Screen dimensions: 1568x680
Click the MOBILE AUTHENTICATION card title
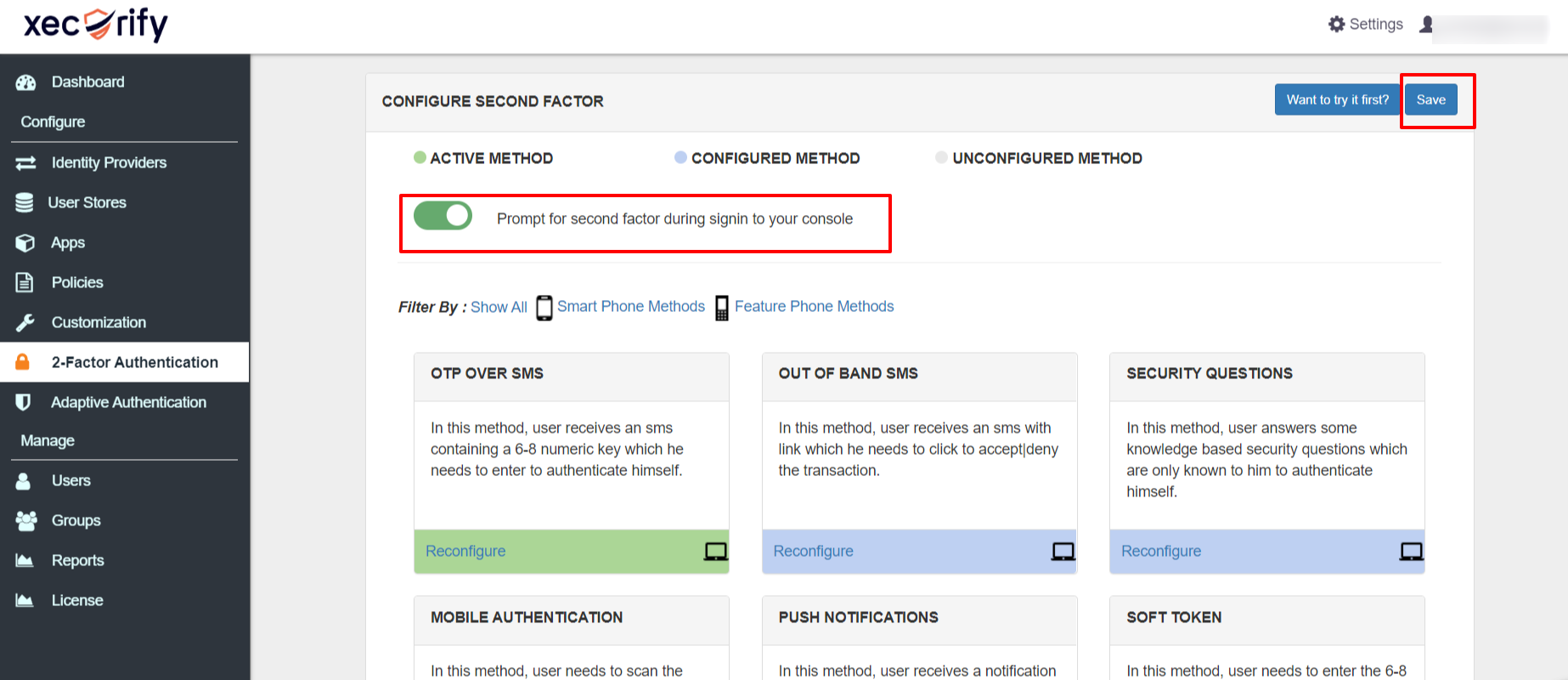[527, 617]
